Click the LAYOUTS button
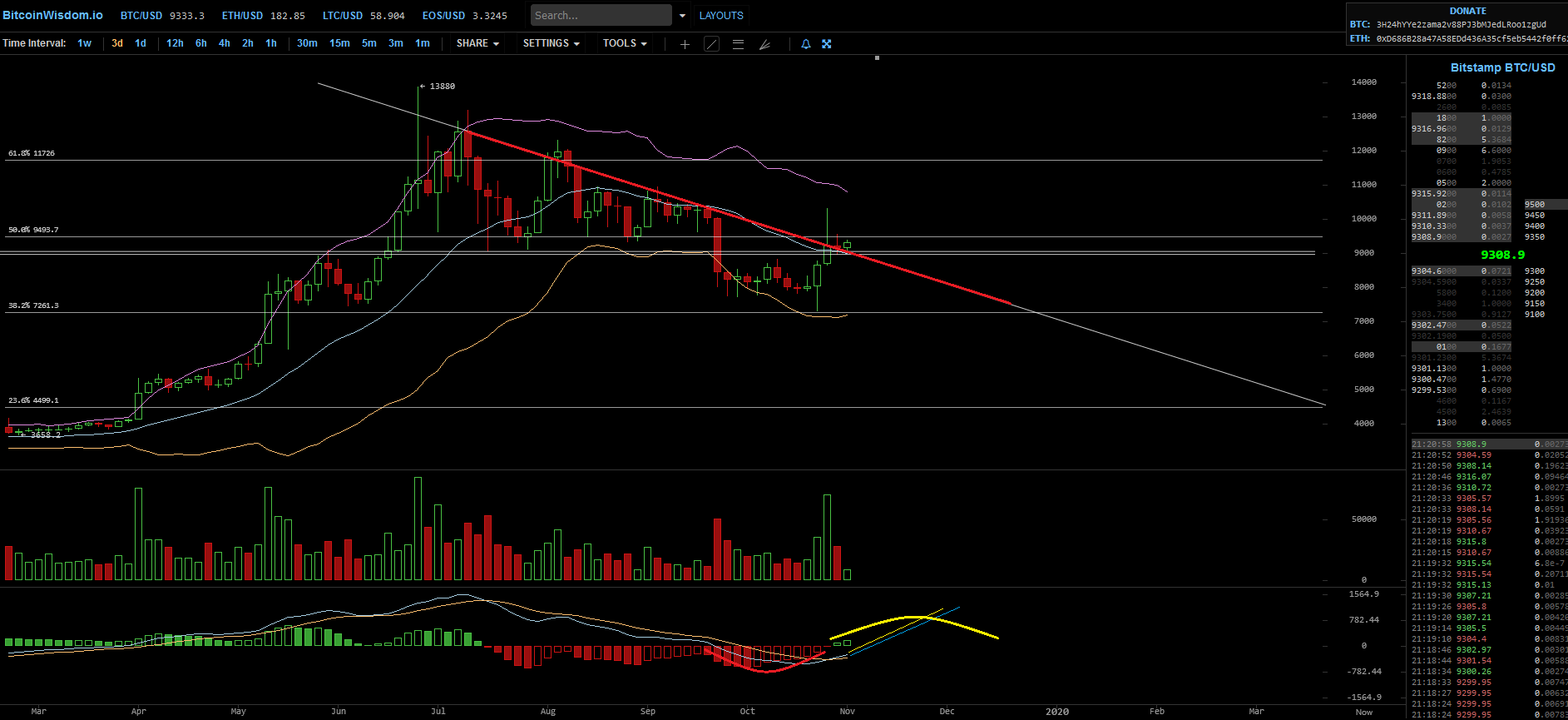This screenshot has width=1568, height=720. tap(721, 15)
